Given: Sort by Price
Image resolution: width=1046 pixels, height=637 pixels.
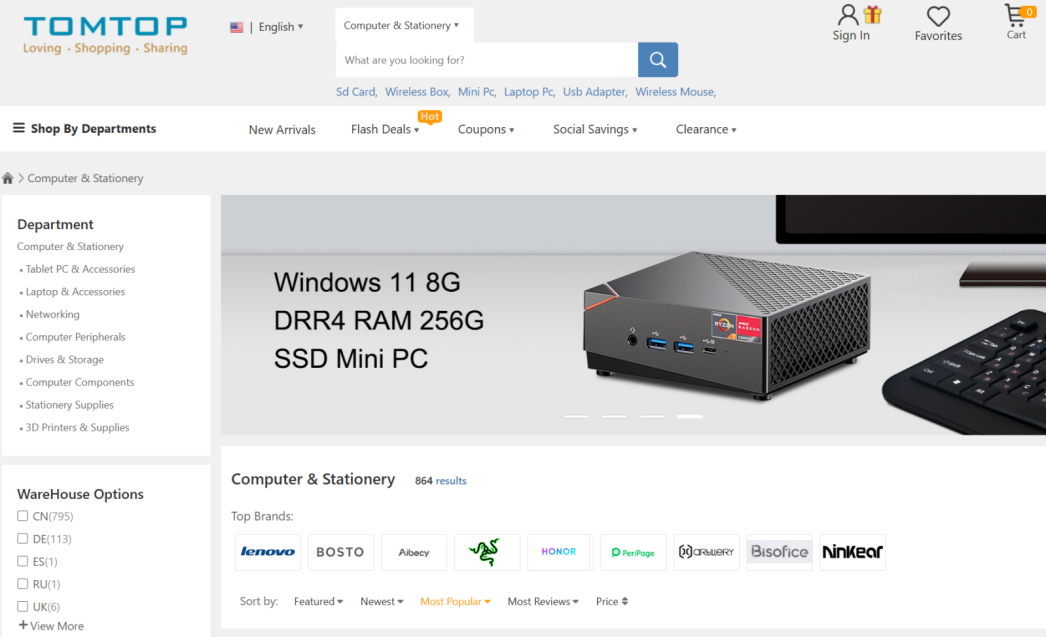Looking at the screenshot, I should click(x=612, y=601).
